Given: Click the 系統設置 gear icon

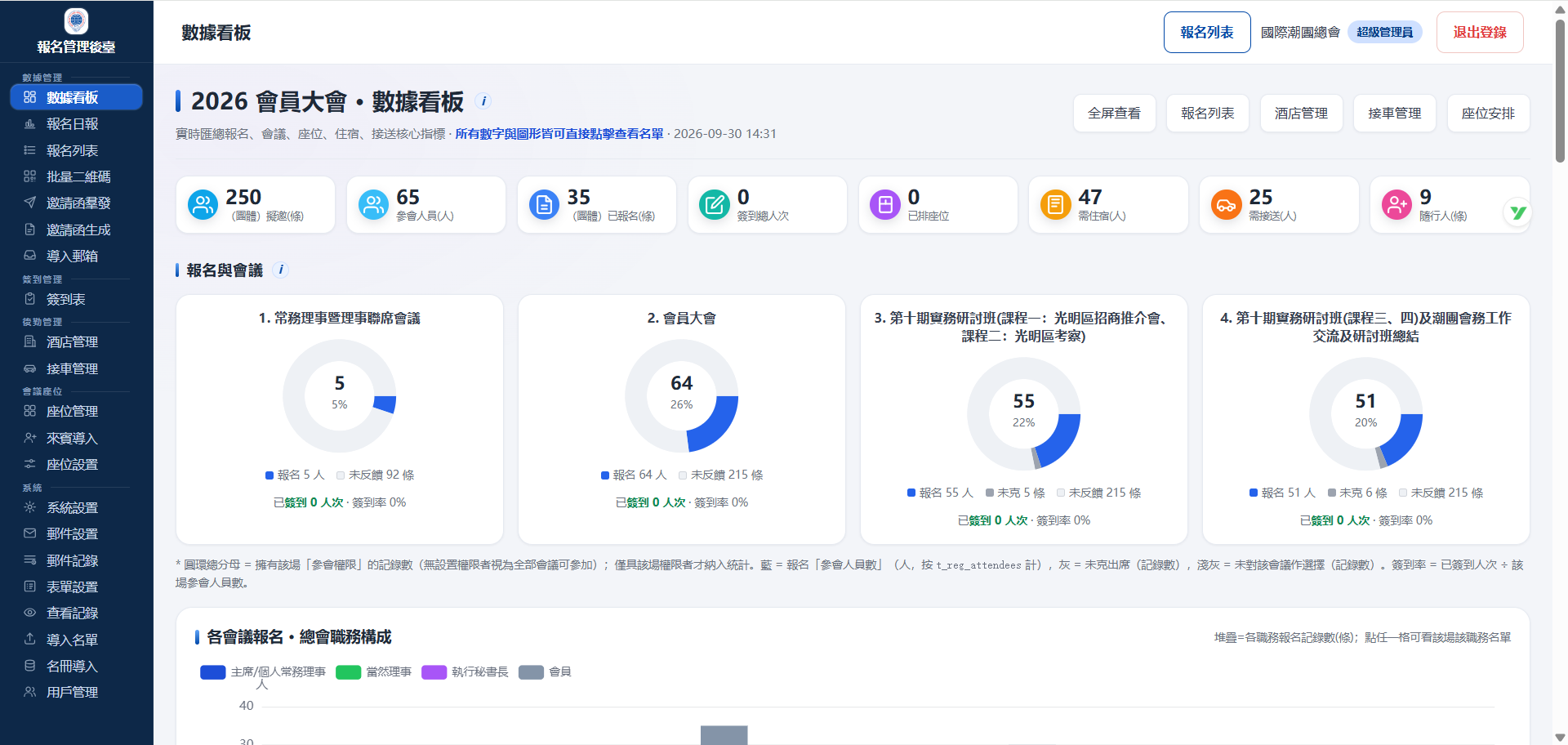Looking at the screenshot, I should [30, 507].
